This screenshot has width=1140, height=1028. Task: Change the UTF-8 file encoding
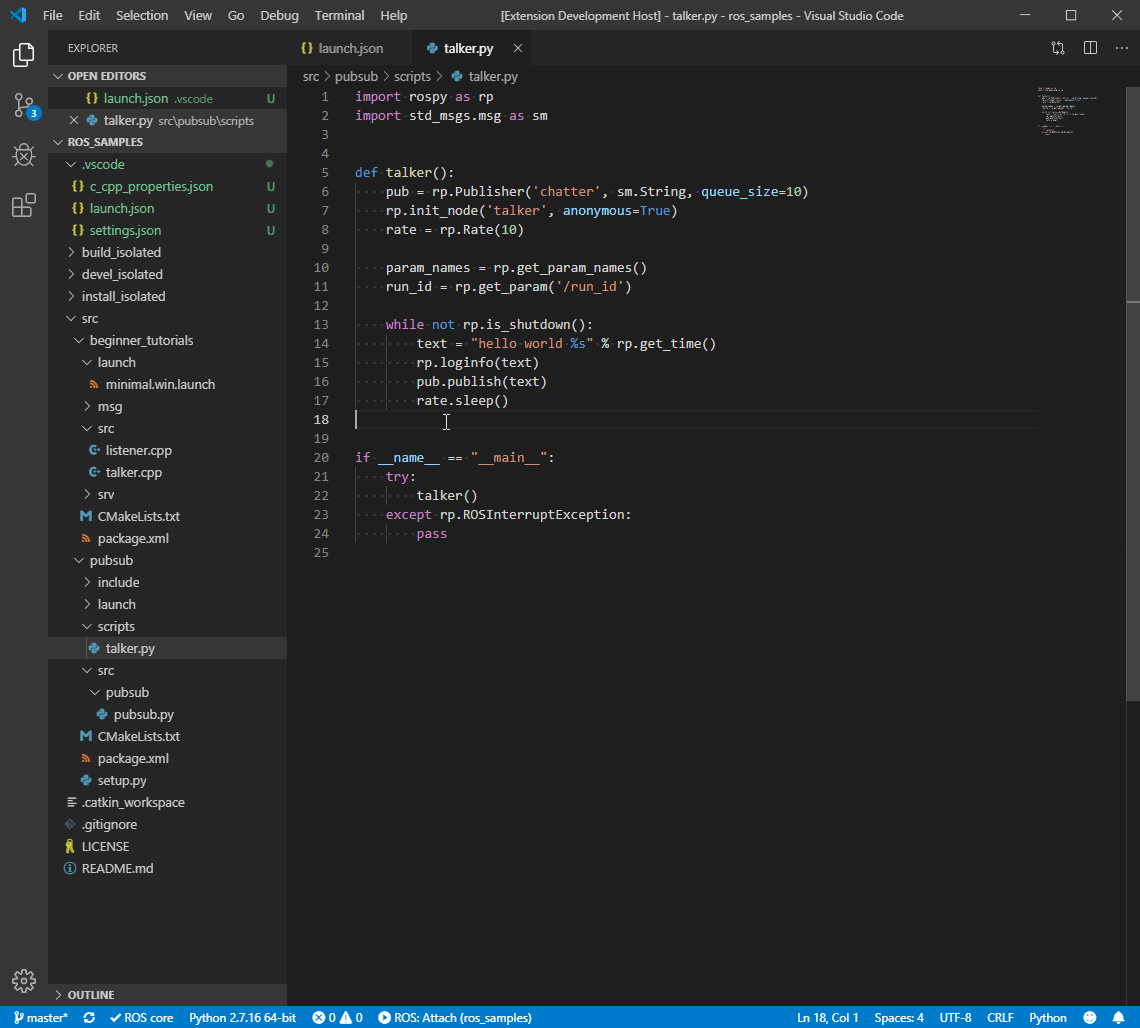(x=955, y=1018)
